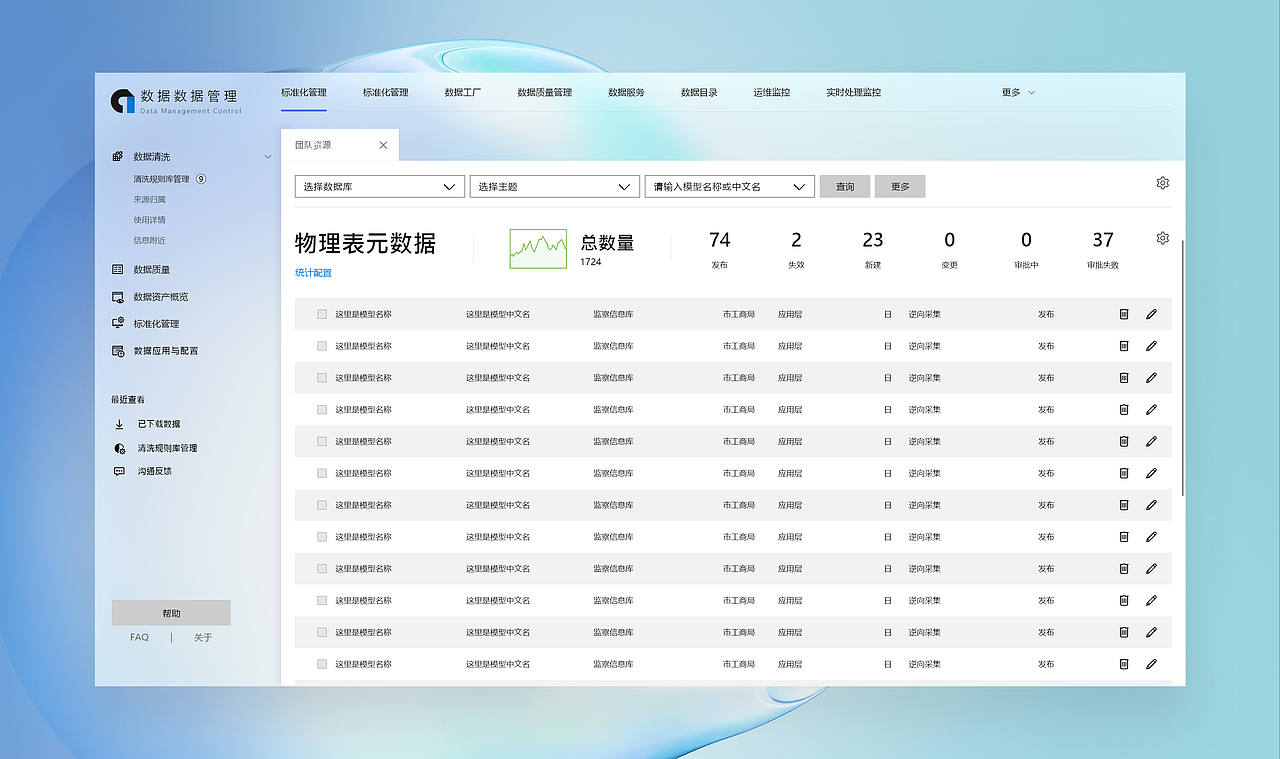The width and height of the screenshot is (1280, 759).
Task: Click the copy icon on the second row
Action: click(x=1123, y=345)
